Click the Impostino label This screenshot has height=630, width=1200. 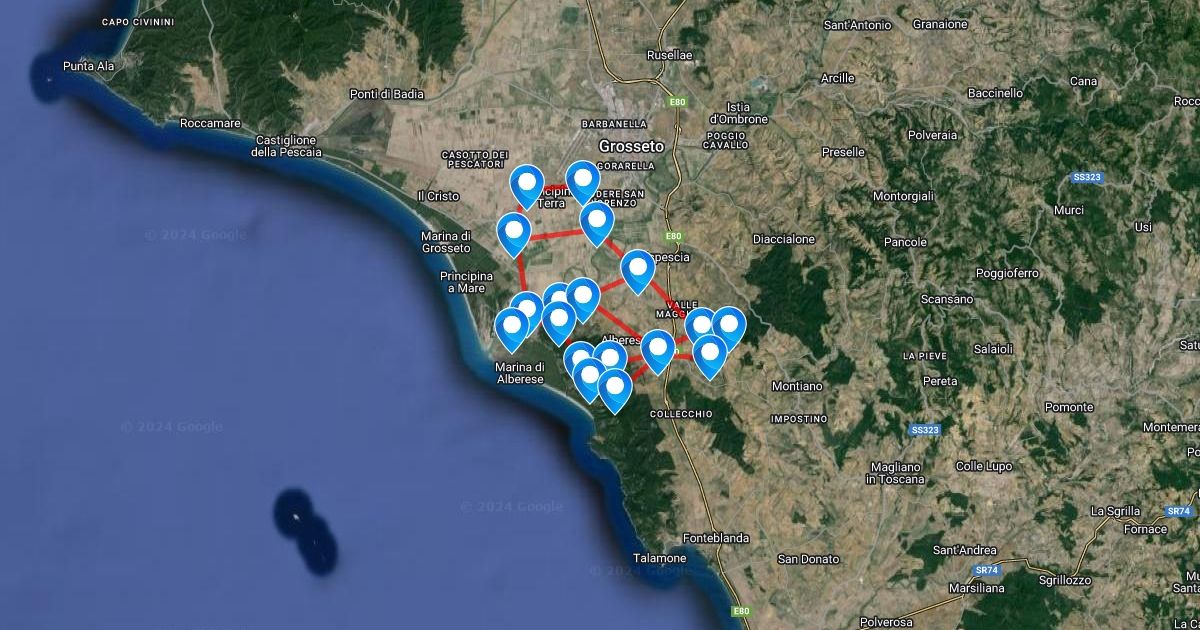799,418
